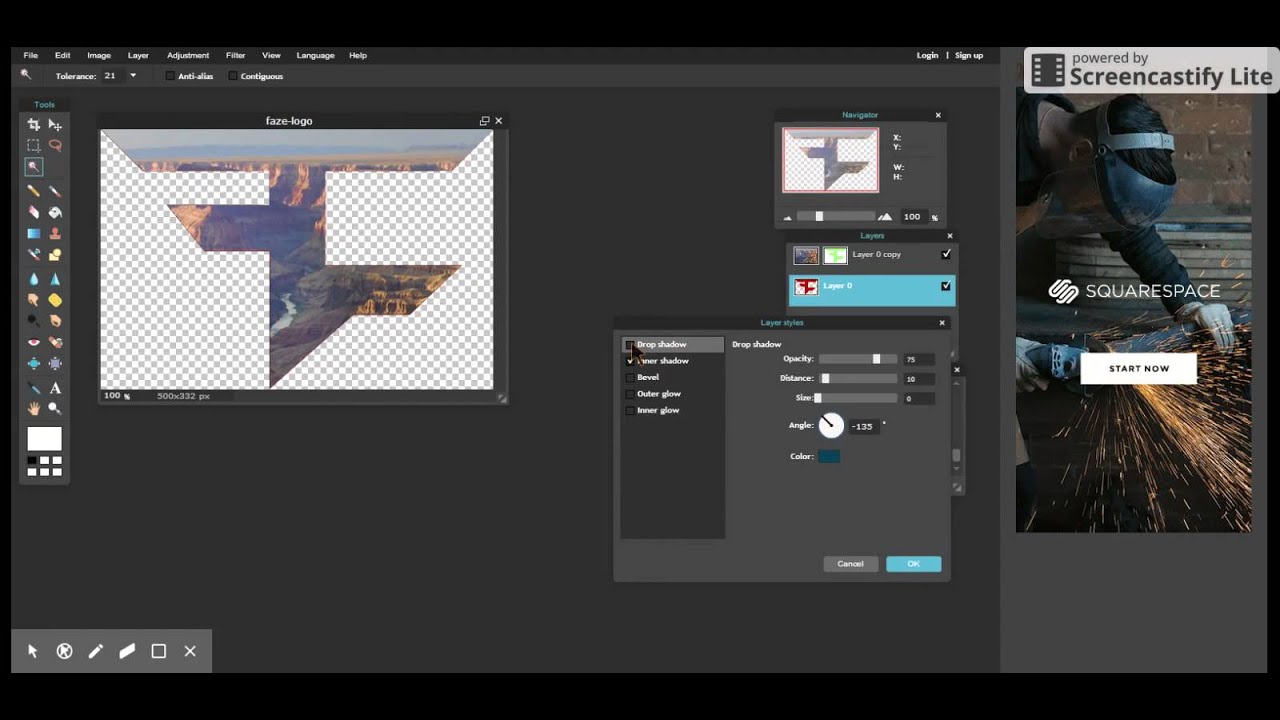Image resolution: width=1280 pixels, height=720 pixels.
Task: Select the Sharpen tool
Action: tap(55, 279)
